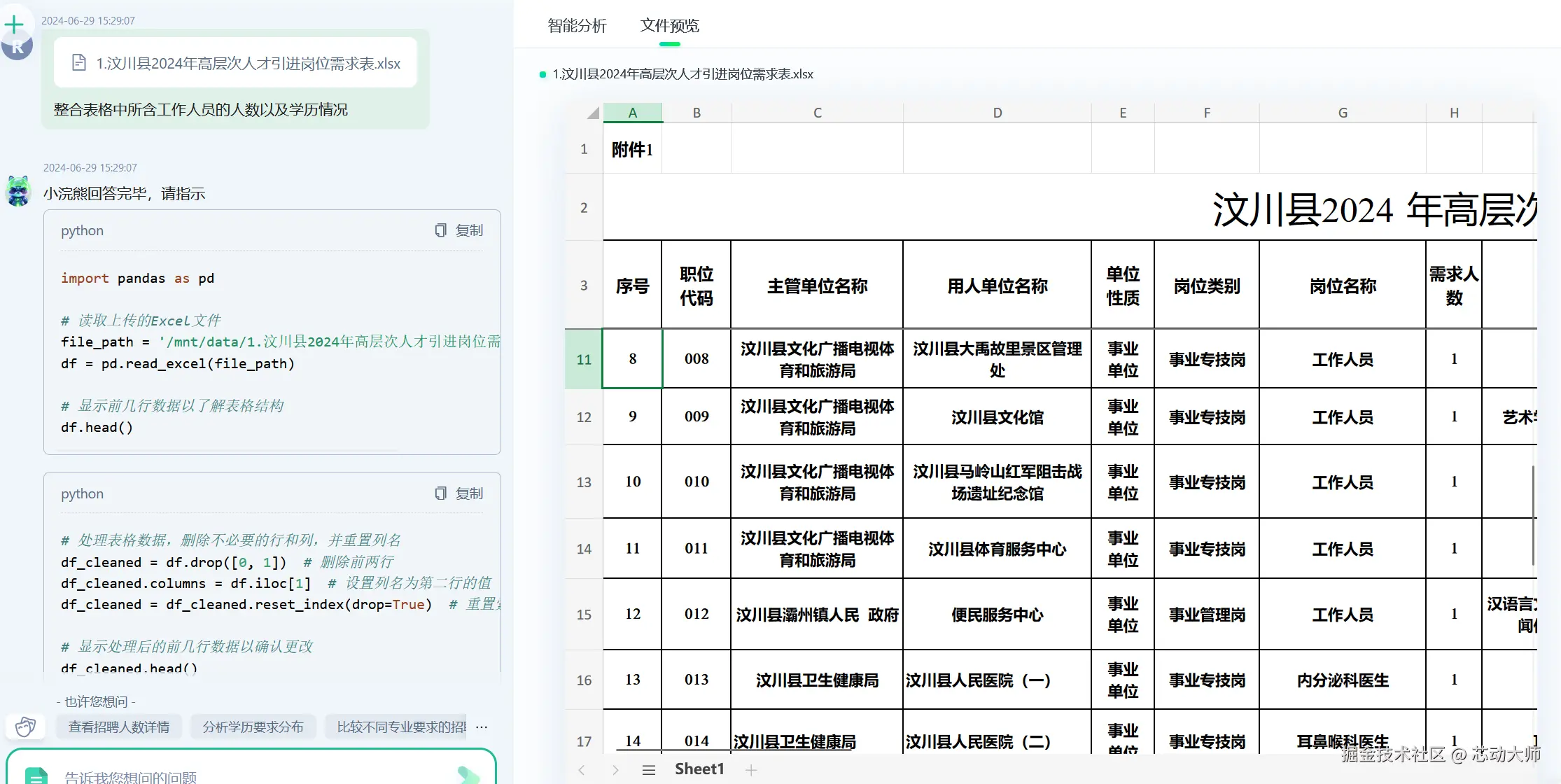The width and height of the screenshot is (1561, 784).
Task: Open the Sheet1 sheet tab
Action: [x=699, y=769]
